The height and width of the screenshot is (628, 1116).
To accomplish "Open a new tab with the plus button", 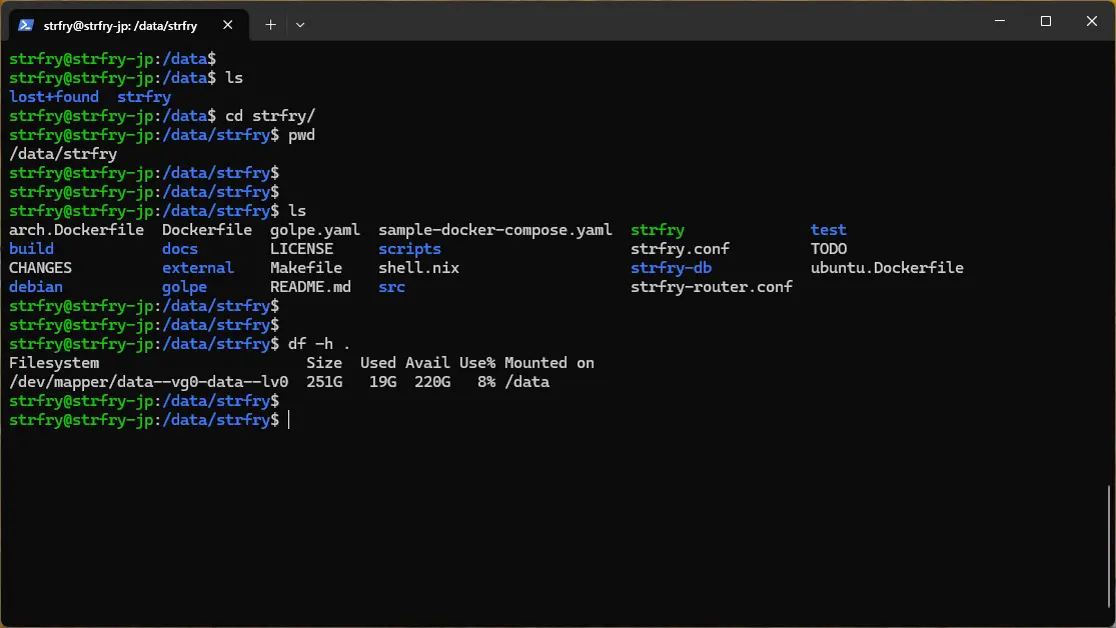I will [x=270, y=24].
